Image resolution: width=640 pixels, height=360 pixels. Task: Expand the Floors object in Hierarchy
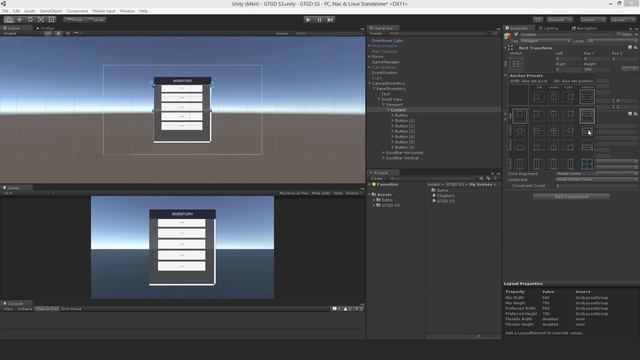tap(369, 57)
